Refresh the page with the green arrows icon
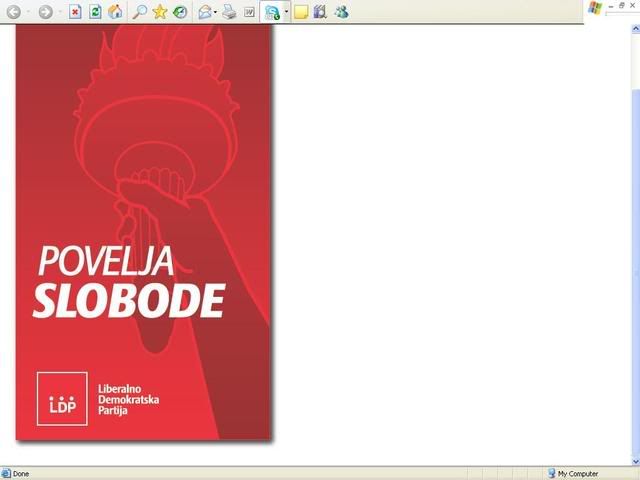 click(95, 12)
